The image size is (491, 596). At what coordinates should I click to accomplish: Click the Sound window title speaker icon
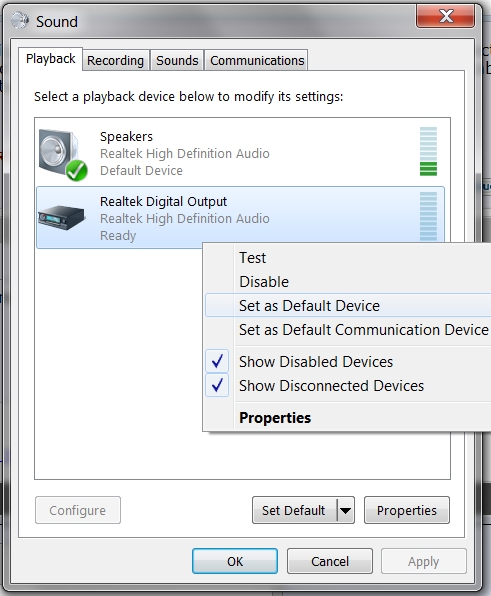(20, 21)
